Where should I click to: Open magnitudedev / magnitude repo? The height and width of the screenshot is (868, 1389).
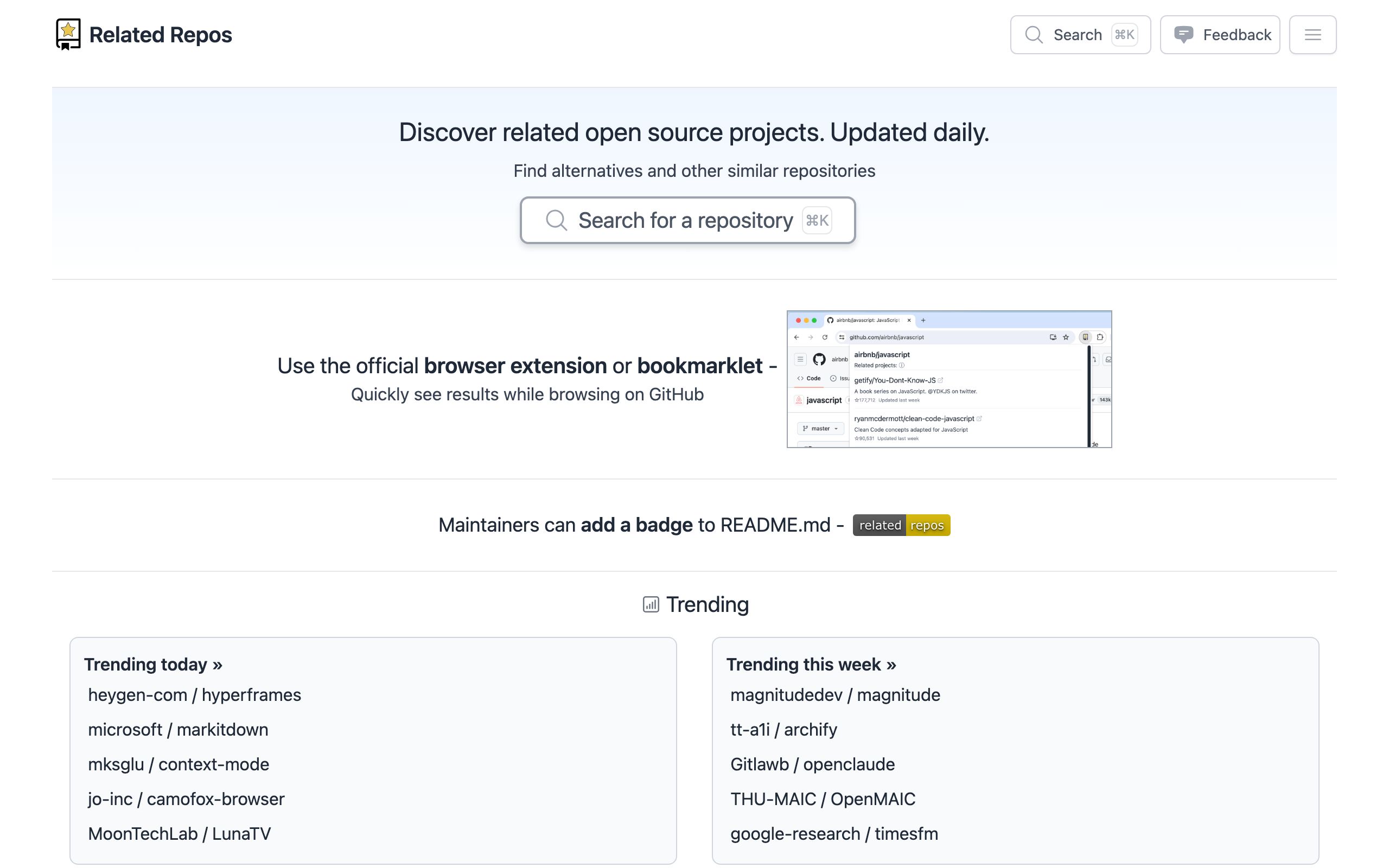point(835,694)
